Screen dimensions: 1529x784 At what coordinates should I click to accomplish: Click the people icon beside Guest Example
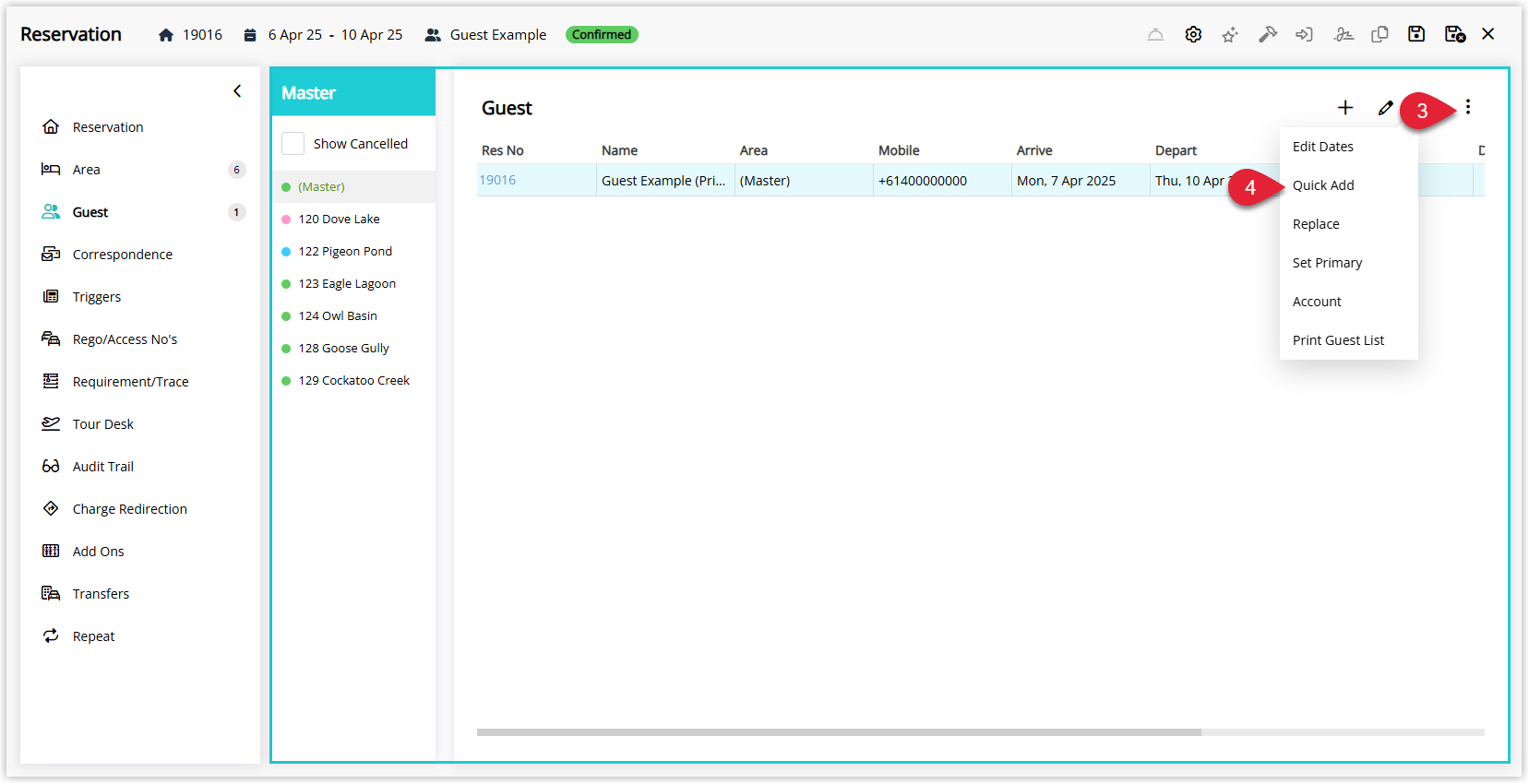click(x=433, y=35)
